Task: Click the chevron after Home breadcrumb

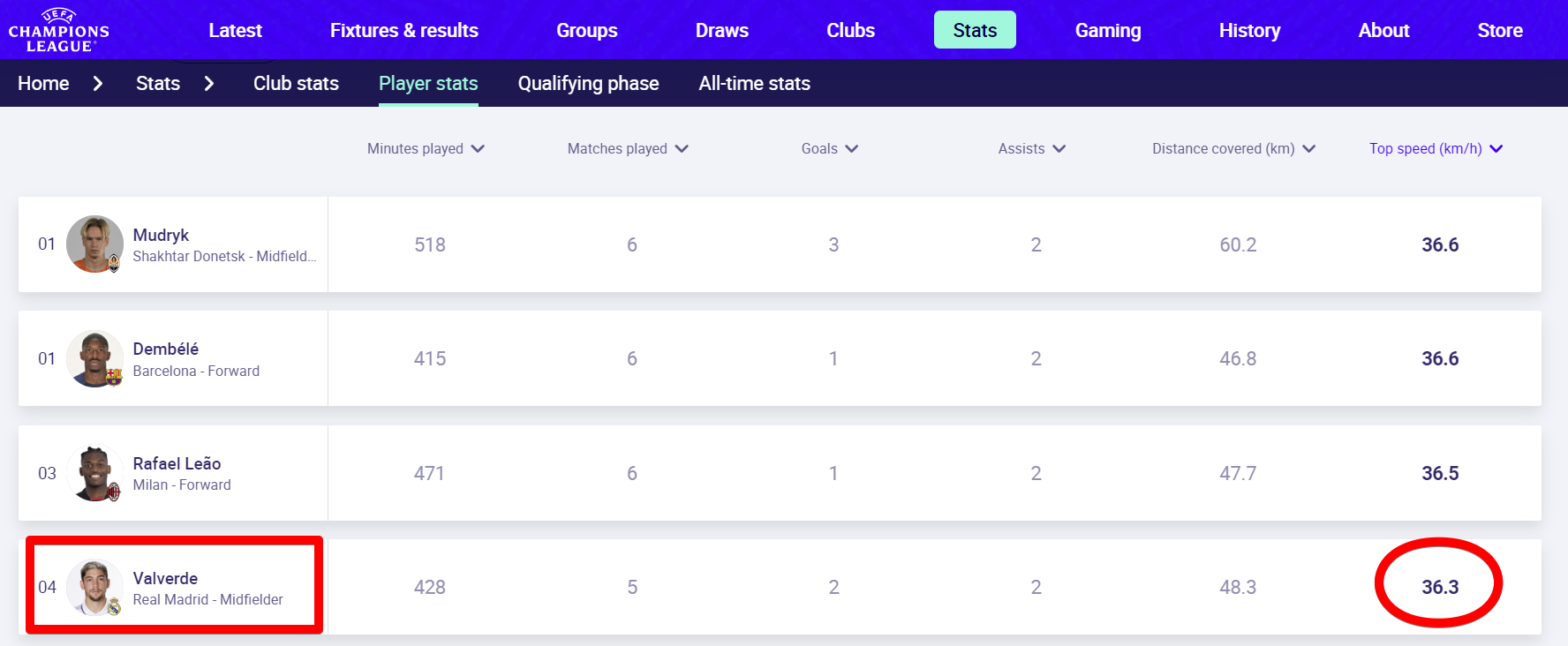Action: point(98,83)
